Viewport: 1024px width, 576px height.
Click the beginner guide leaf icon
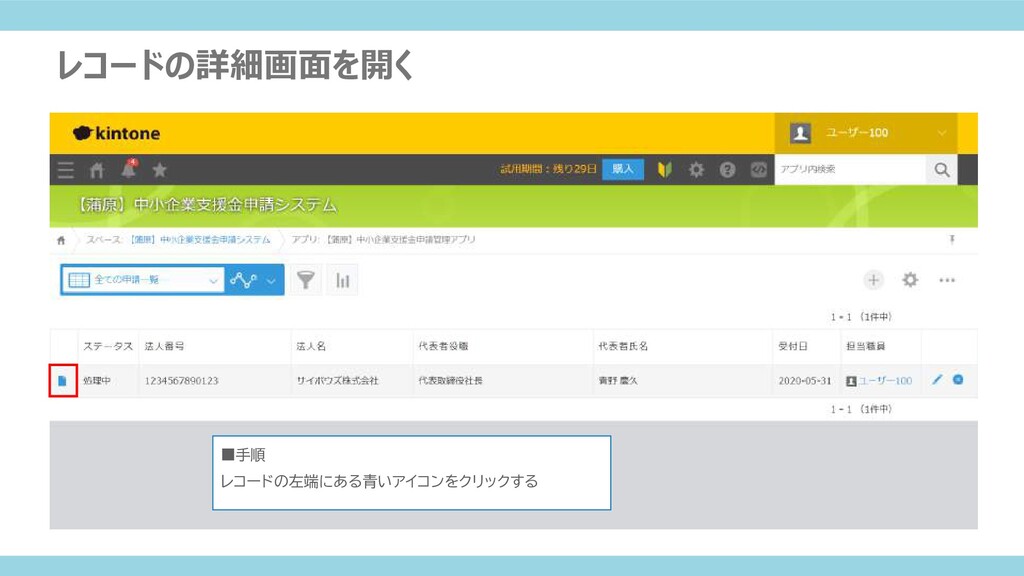(x=664, y=170)
